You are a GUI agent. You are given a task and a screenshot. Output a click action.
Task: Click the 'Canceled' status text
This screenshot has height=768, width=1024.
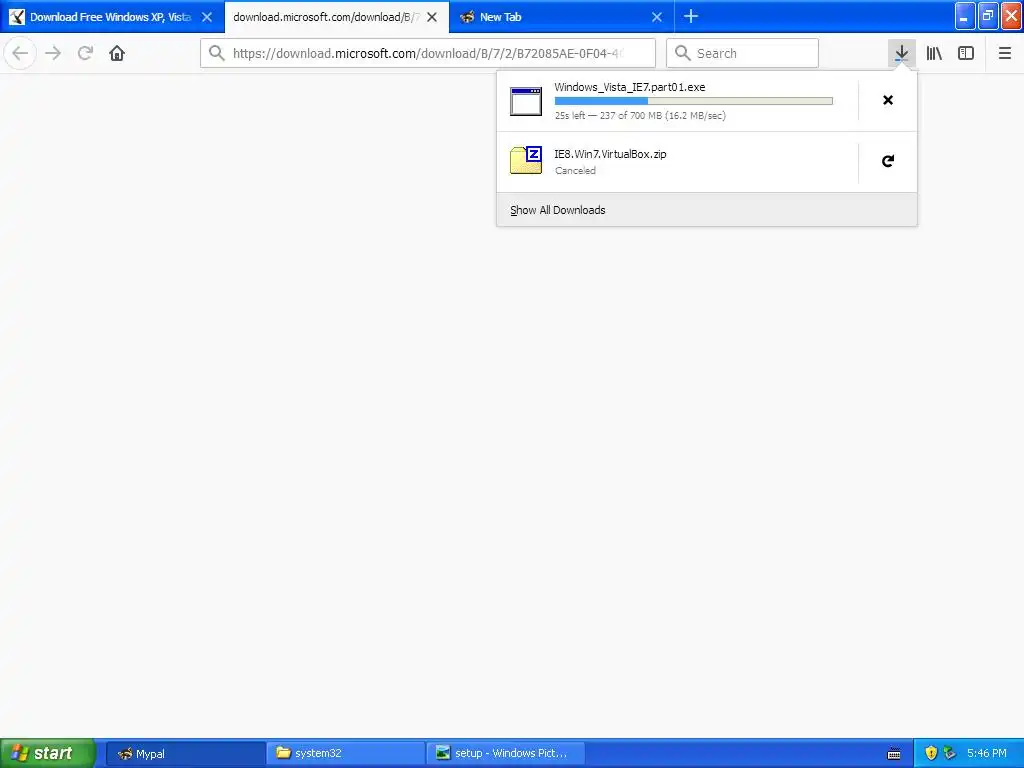click(575, 170)
